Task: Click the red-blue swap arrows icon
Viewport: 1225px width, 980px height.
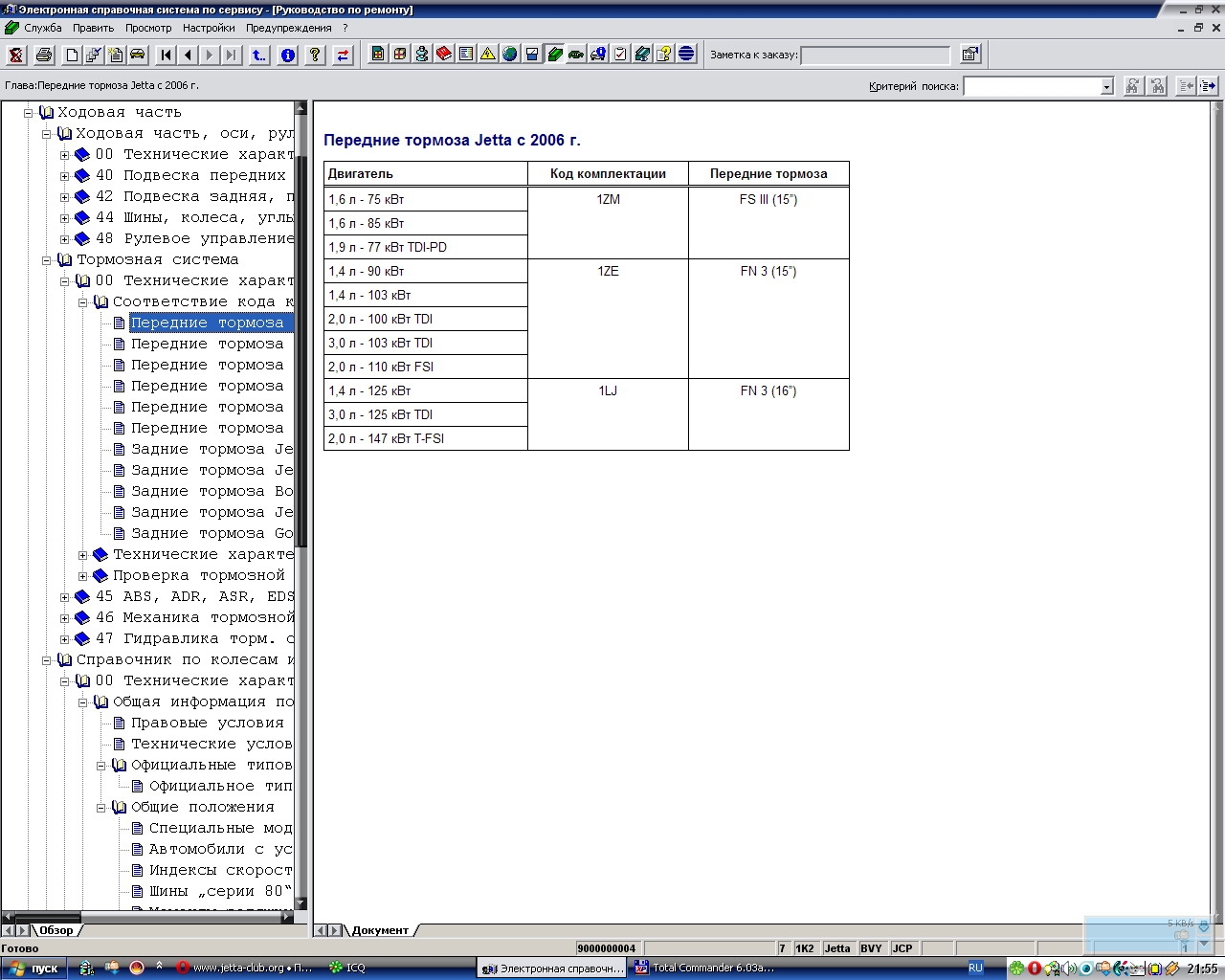Action: (343, 55)
